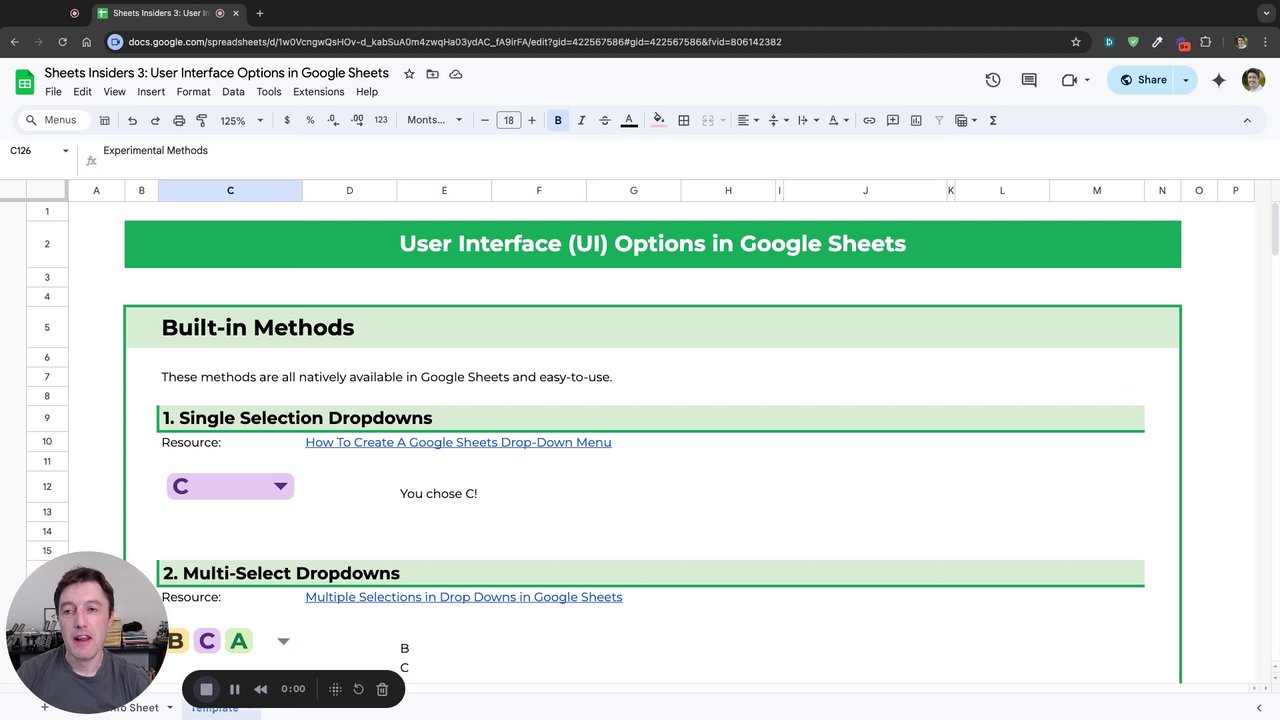
Task: Open Multiple Selections in Drop Downs link
Action: (x=464, y=597)
